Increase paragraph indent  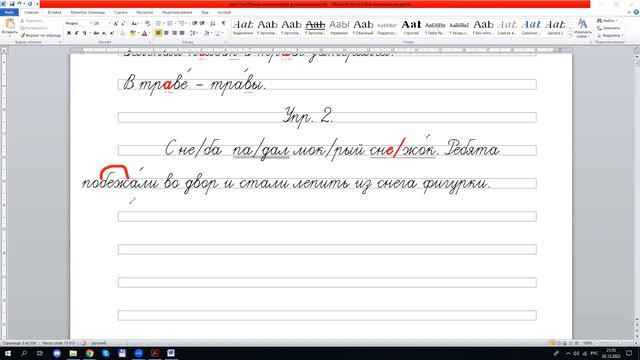202,24
